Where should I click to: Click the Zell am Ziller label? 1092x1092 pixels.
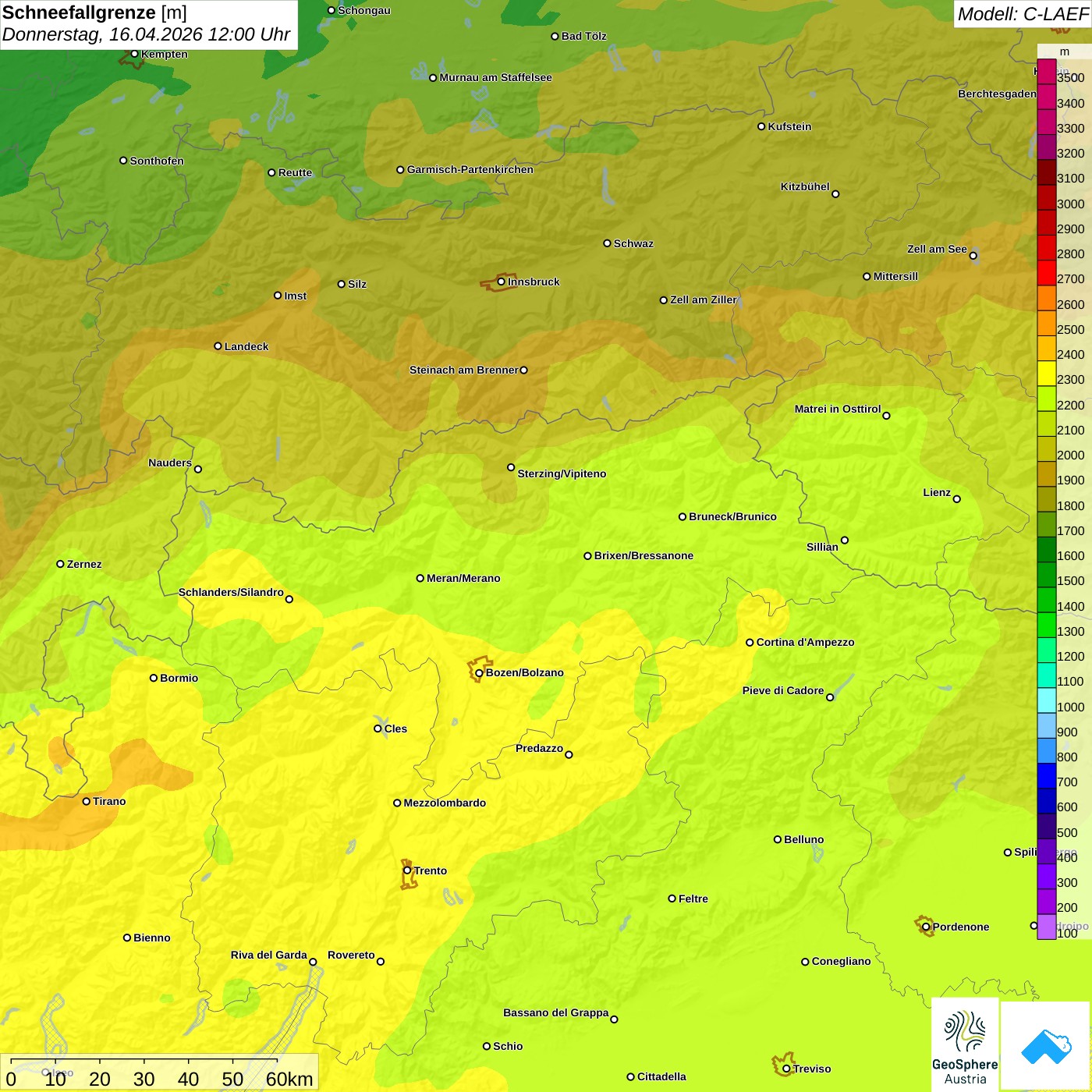pyautogui.click(x=704, y=300)
